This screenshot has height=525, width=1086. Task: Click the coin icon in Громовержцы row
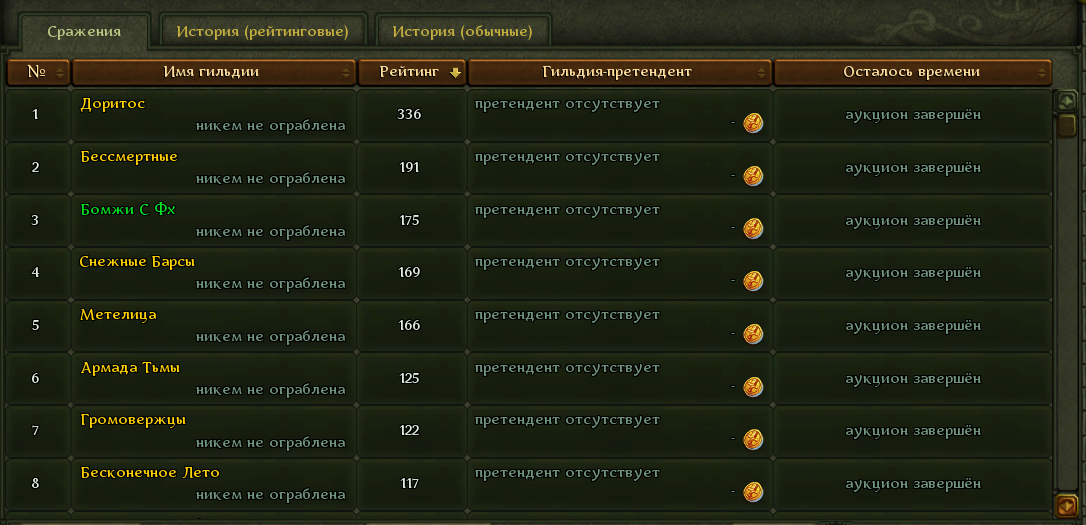[x=753, y=439]
